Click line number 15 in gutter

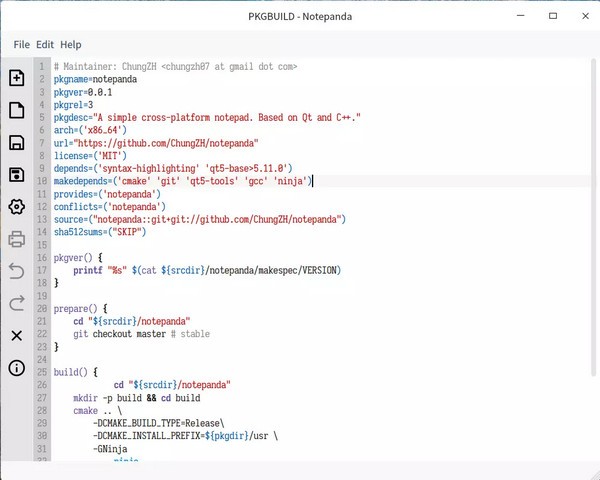pos(42,245)
